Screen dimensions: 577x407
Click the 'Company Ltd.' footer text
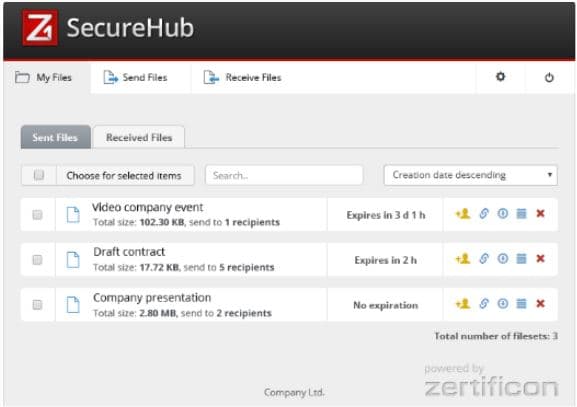coord(294,392)
